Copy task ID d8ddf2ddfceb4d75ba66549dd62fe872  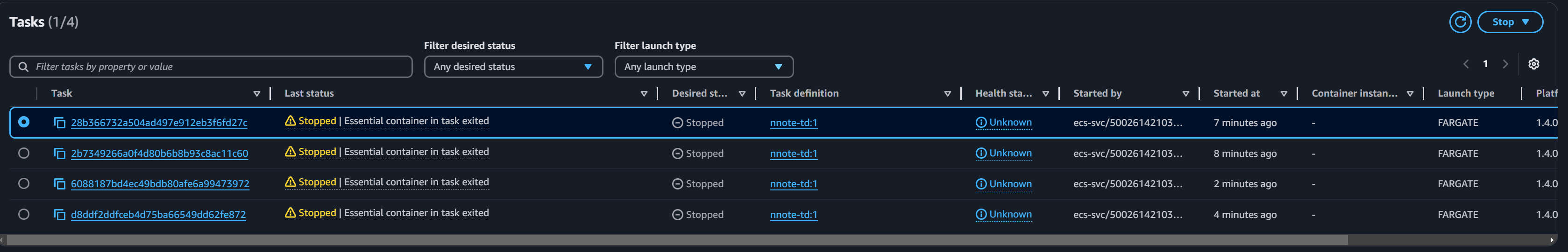[x=60, y=214]
